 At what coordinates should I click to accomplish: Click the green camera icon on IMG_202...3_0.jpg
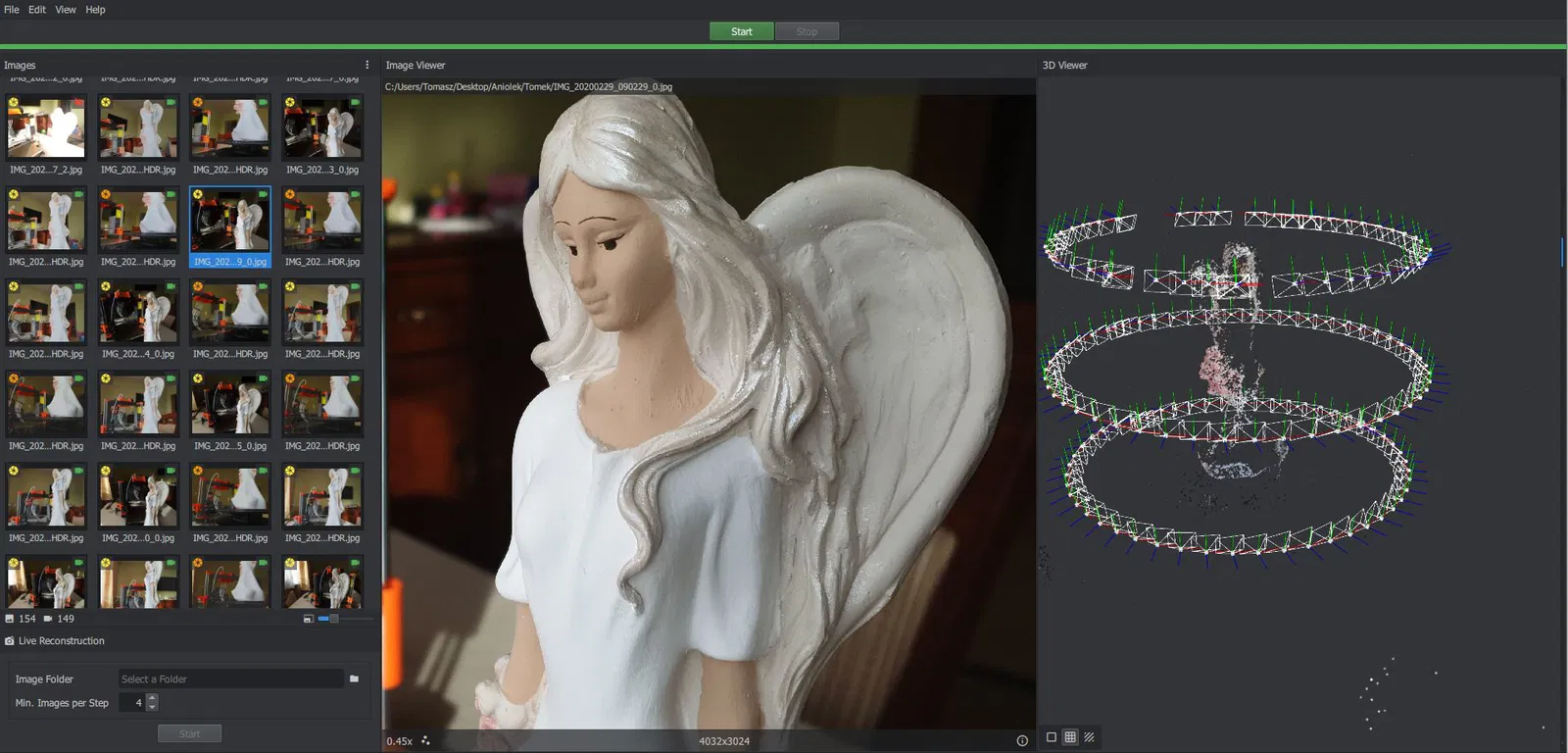click(x=355, y=102)
